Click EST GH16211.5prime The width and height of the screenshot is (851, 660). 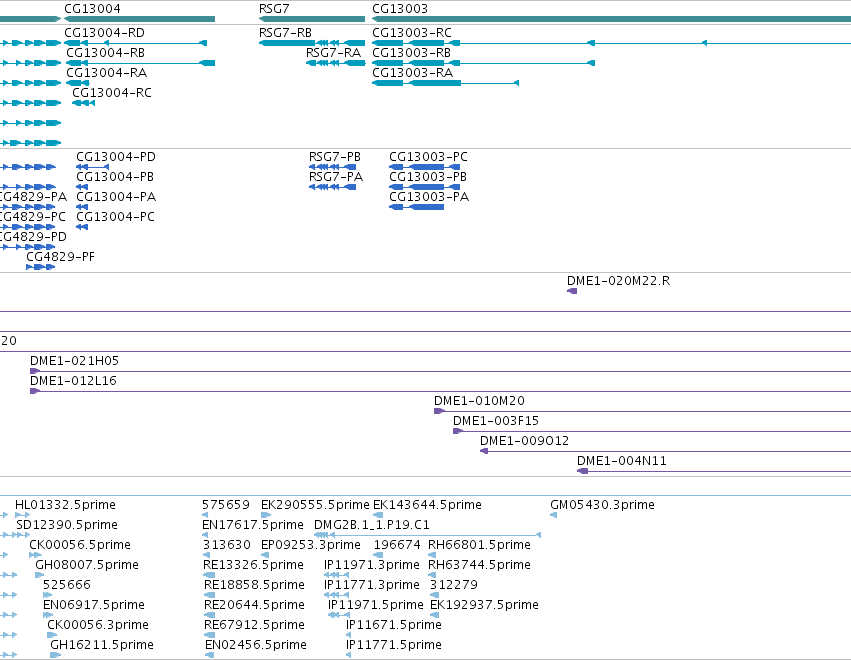coord(55,655)
